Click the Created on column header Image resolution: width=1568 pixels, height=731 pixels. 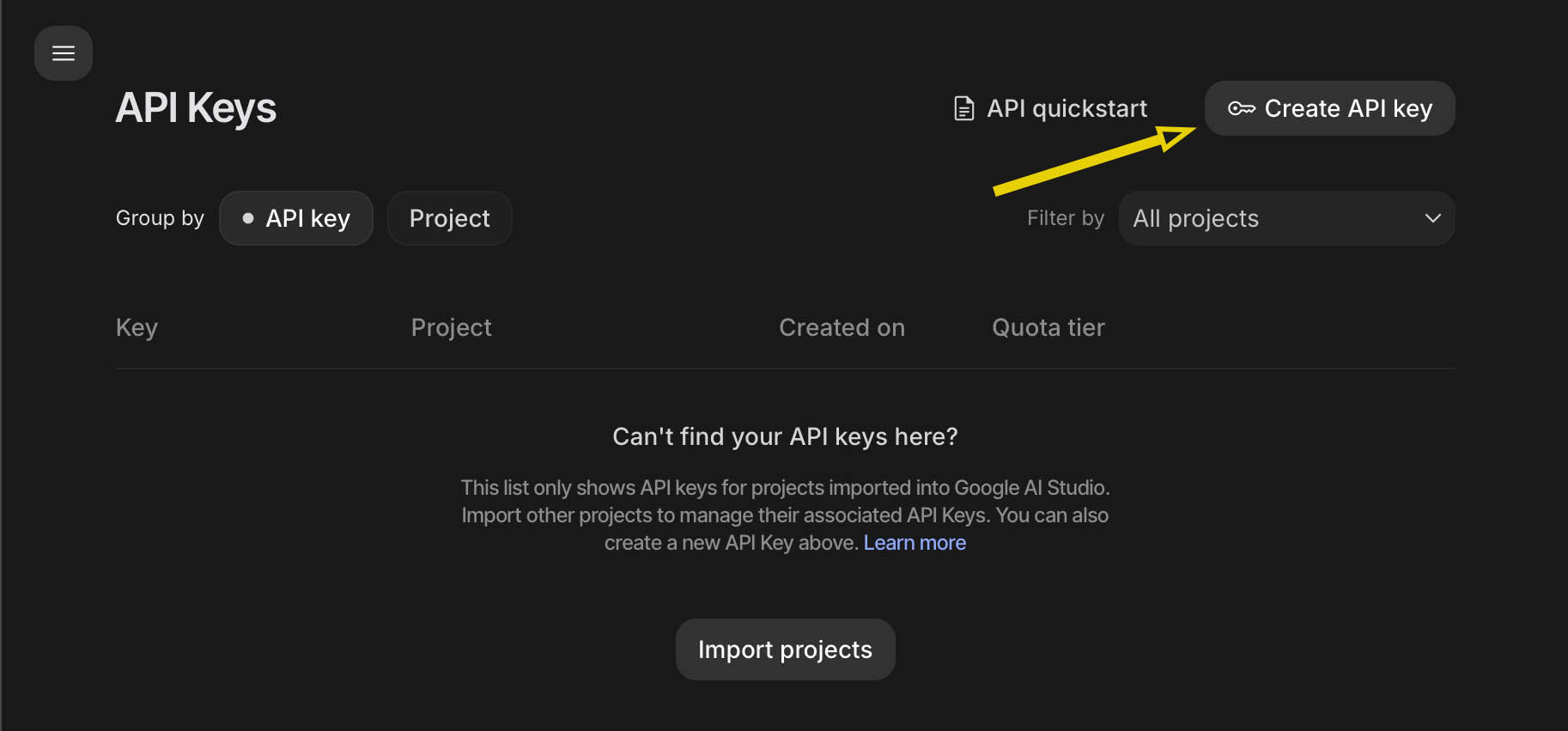pos(842,327)
